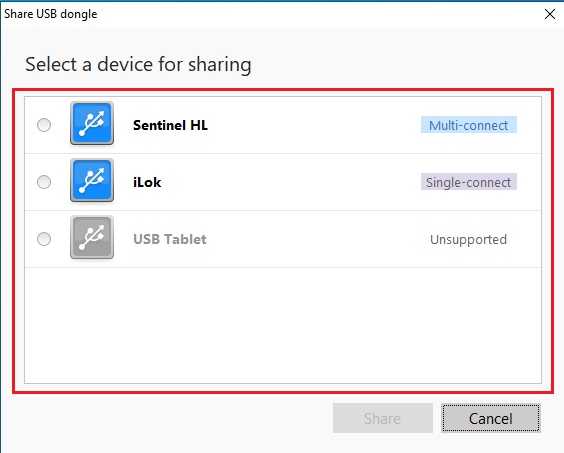Image resolution: width=564 pixels, height=453 pixels.
Task: Click the empty area below the device list
Action: 283,325
